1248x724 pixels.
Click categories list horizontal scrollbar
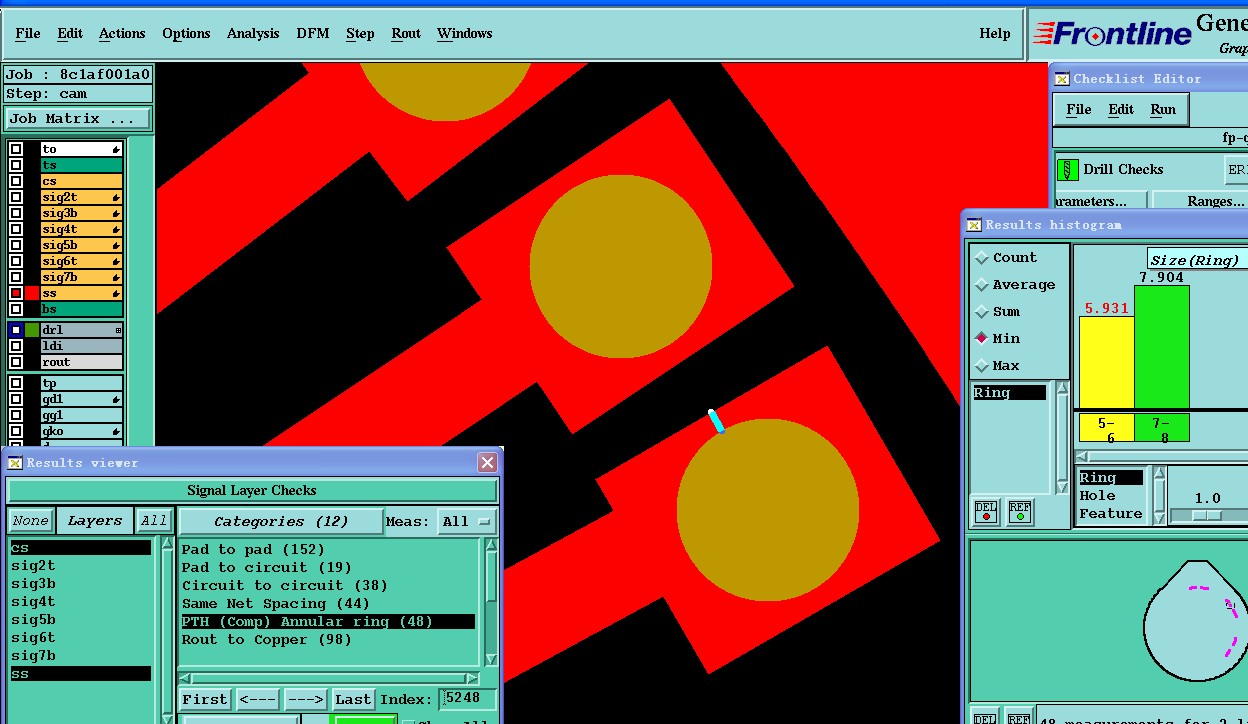(x=326, y=678)
